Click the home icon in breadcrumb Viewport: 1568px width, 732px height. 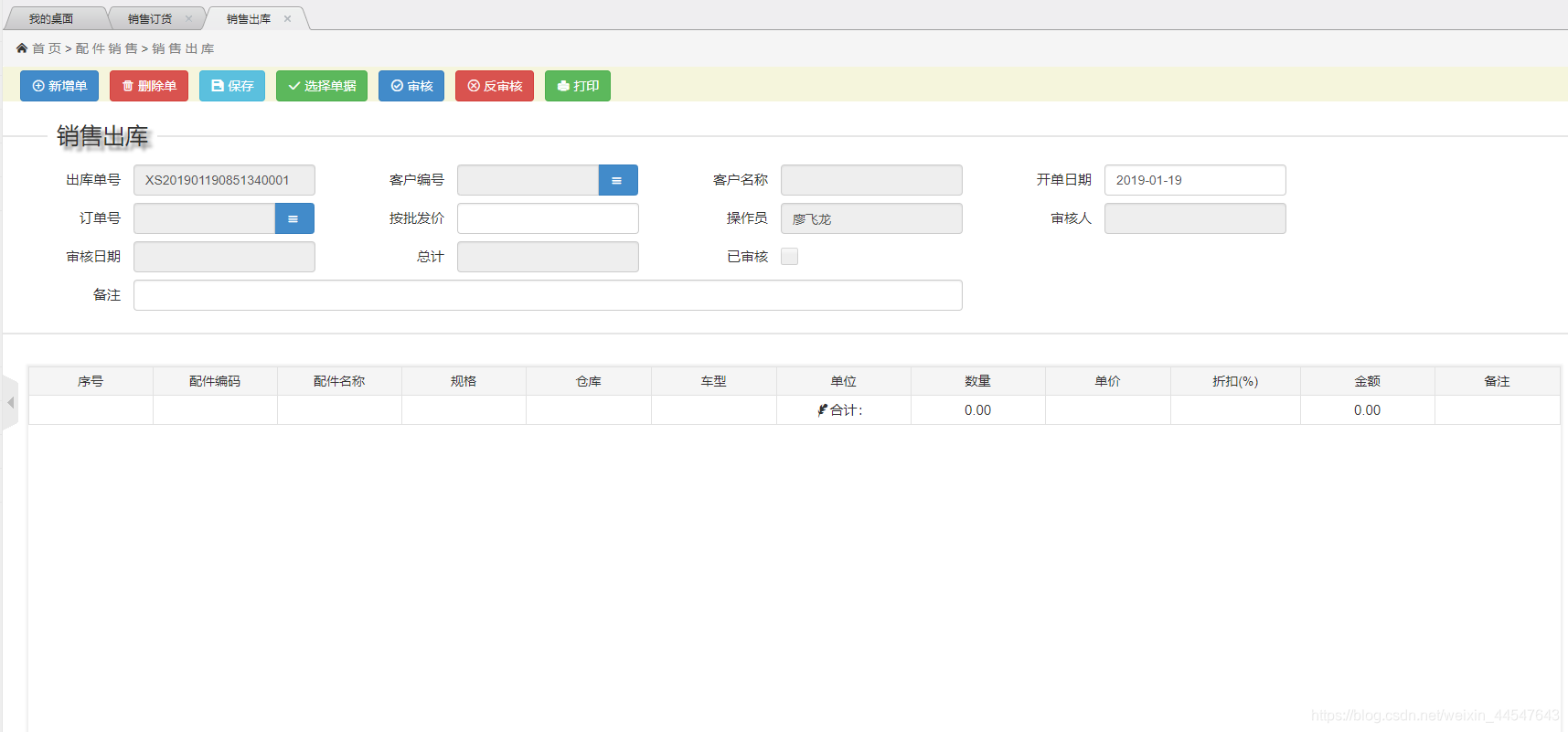22,48
